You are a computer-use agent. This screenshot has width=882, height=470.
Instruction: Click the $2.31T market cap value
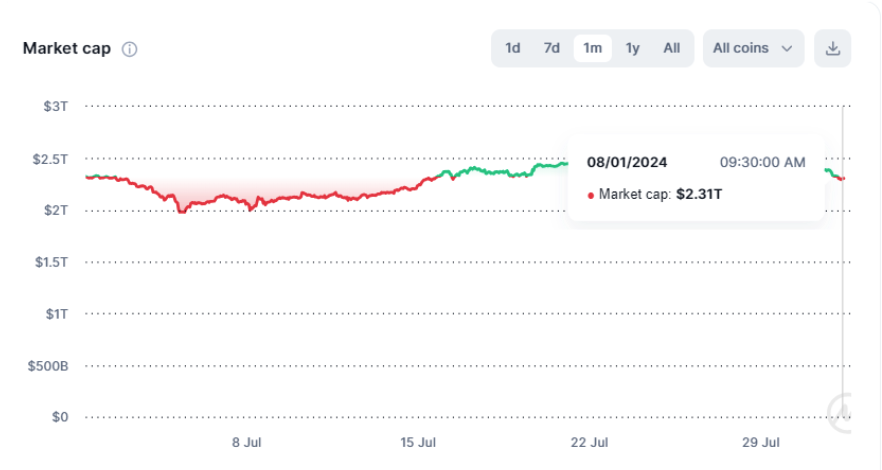tap(698, 194)
